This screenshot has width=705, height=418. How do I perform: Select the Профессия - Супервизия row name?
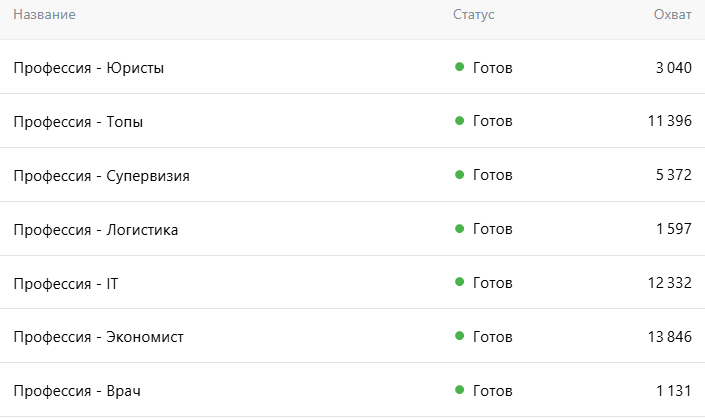point(101,176)
